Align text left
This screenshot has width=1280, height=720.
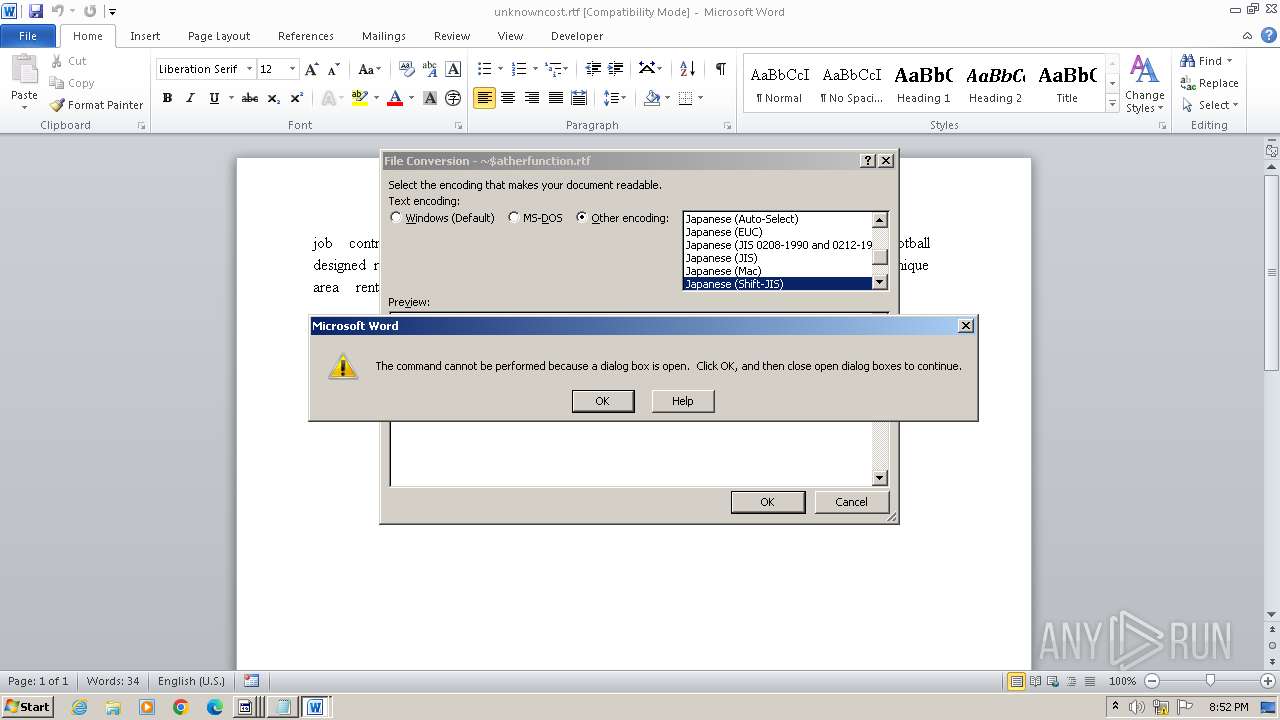[x=484, y=98]
